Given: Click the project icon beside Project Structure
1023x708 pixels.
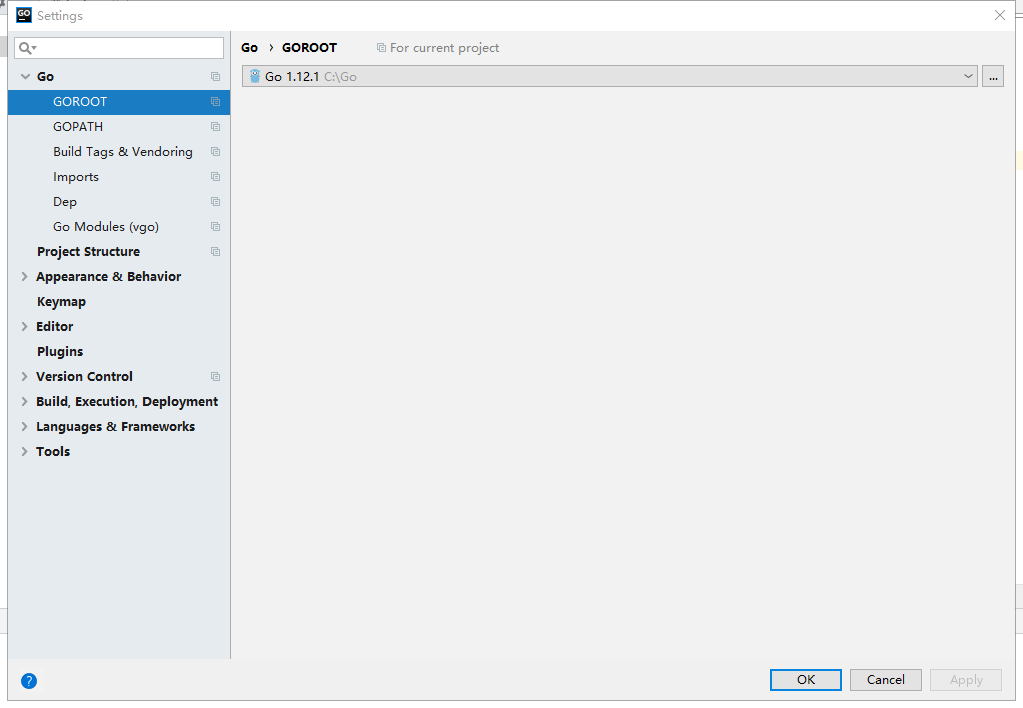Looking at the screenshot, I should 215,252.
